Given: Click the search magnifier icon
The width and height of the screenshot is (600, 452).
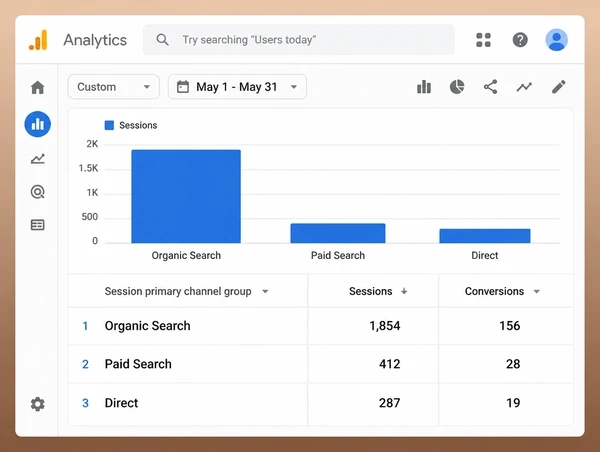Looking at the screenshot, I should pos(162,40).
